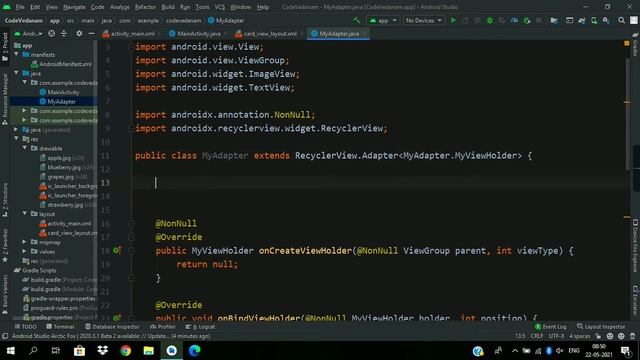The image size is (640, 360).
Task: Select MainActivity in project tree
Action: pos(59,92)
